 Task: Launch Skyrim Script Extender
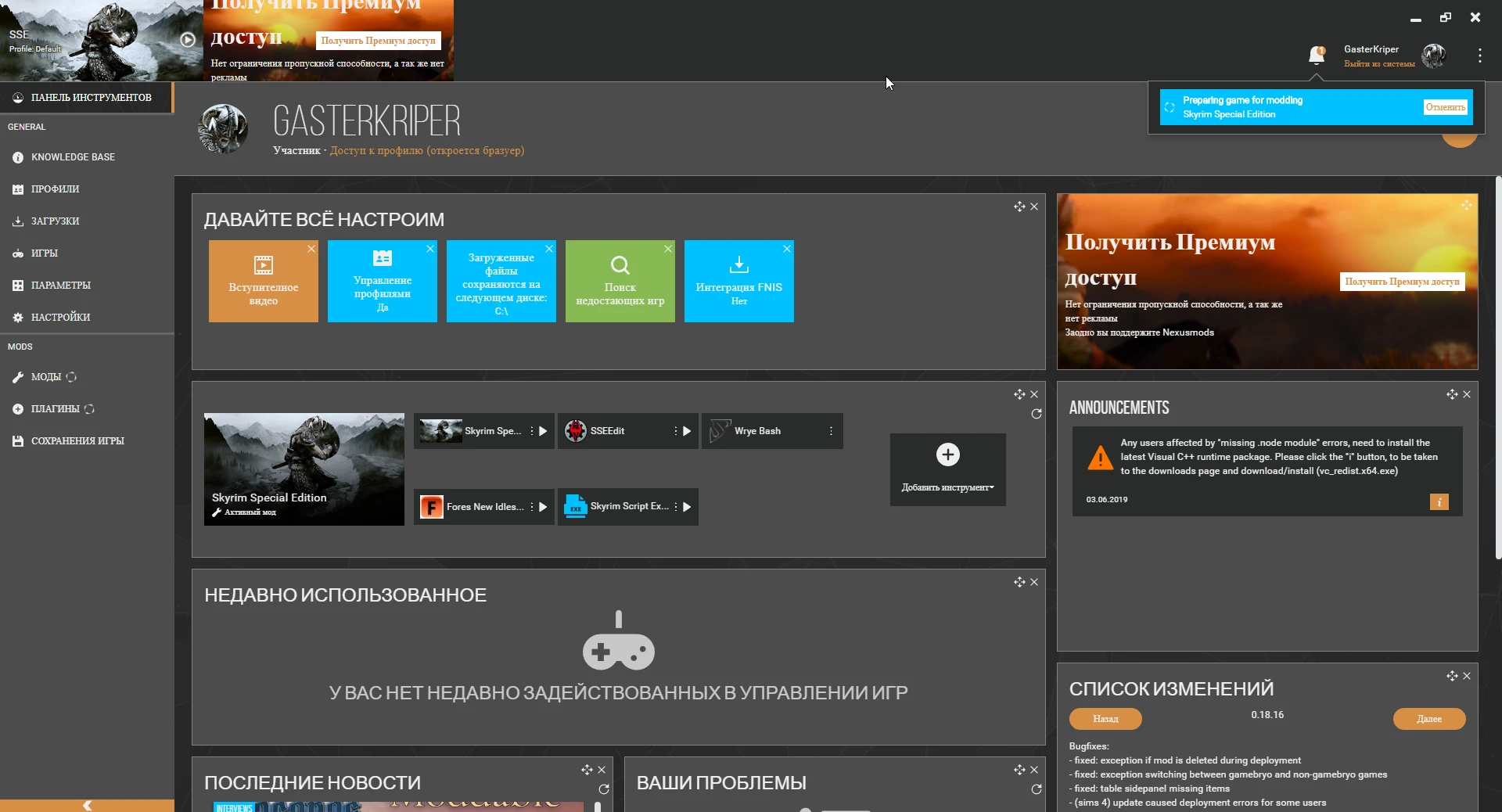[x=687, y=507]
